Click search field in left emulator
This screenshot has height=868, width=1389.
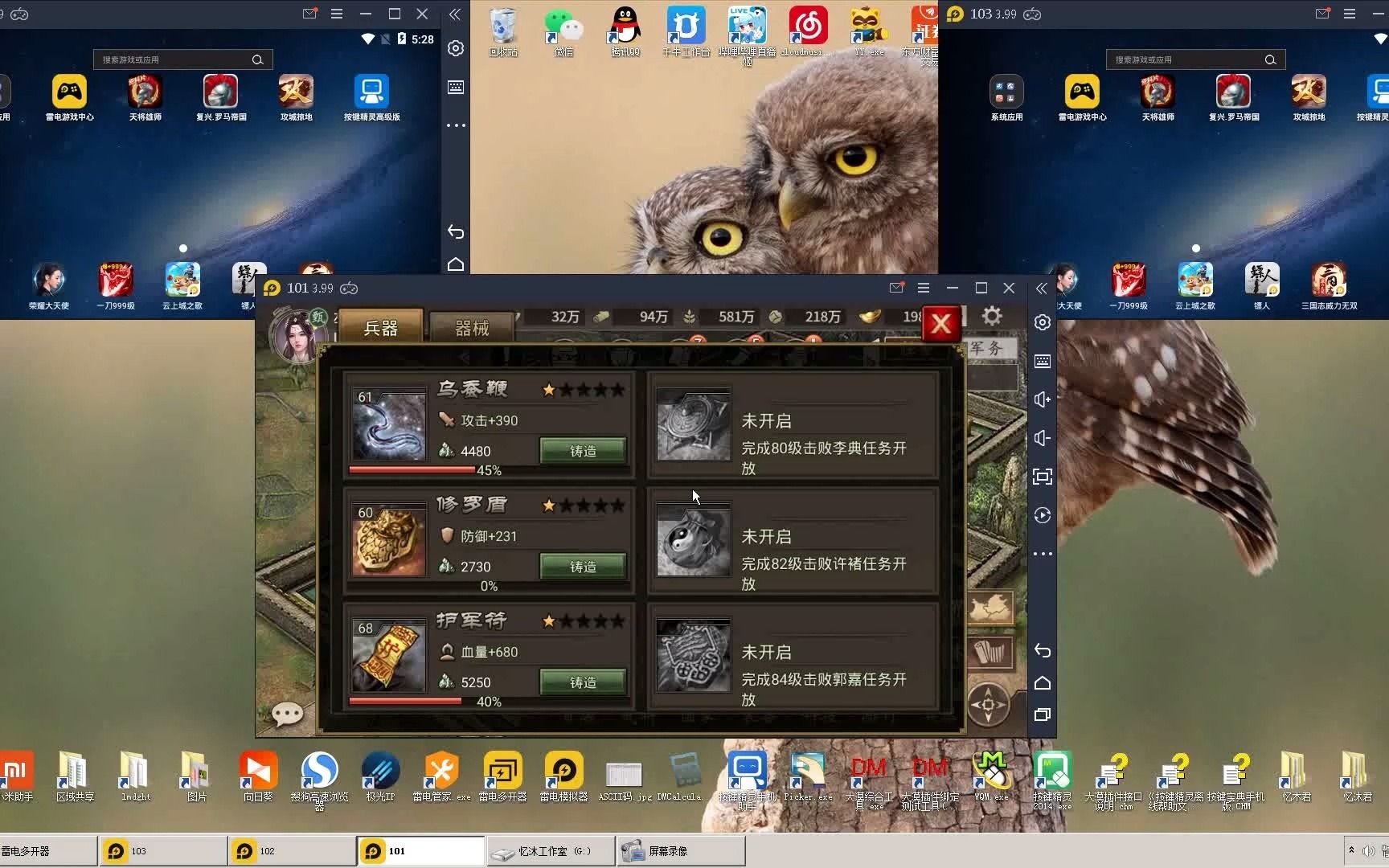pyautogui.click(x=183, y=59)
